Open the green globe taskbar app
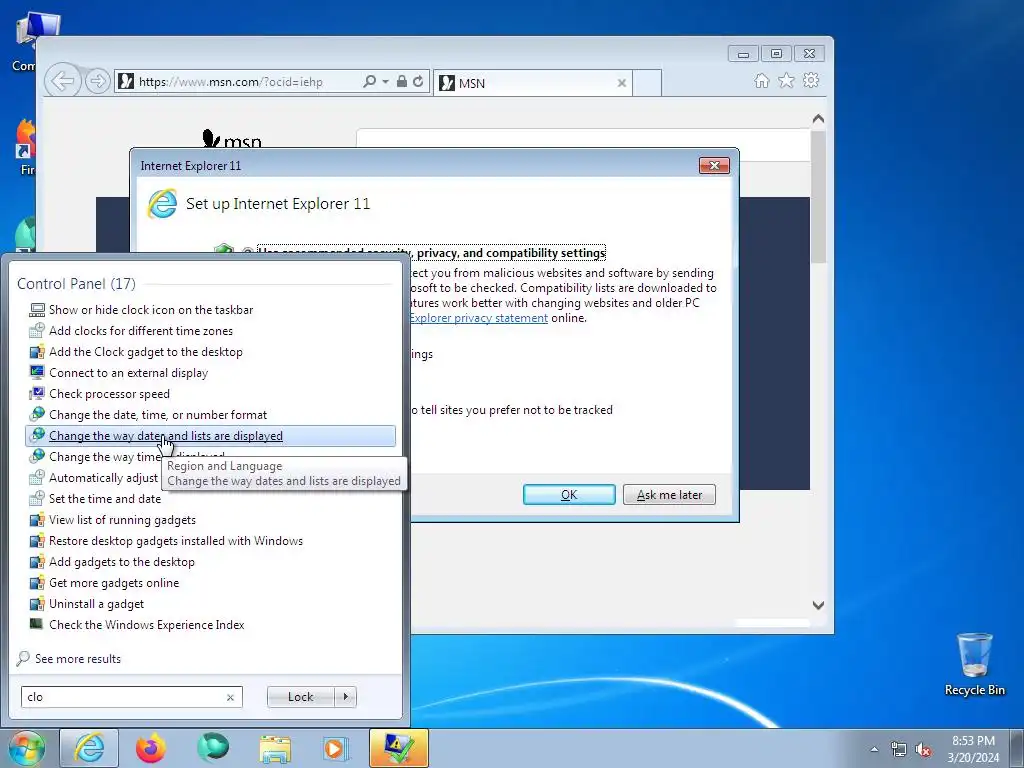This screenshot has height=768, width=1024. 213,748
